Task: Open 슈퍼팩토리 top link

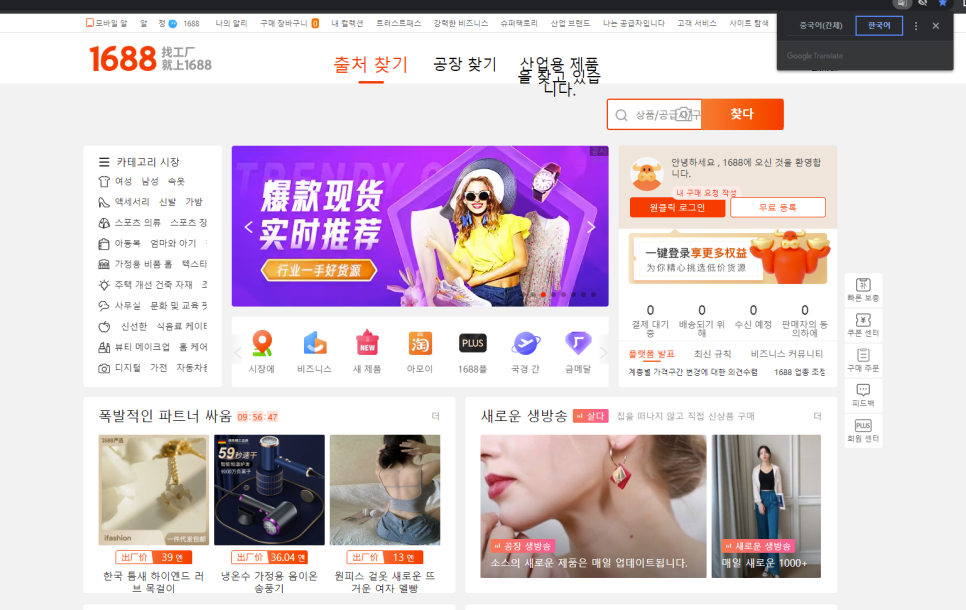Action: coord(519,23)
